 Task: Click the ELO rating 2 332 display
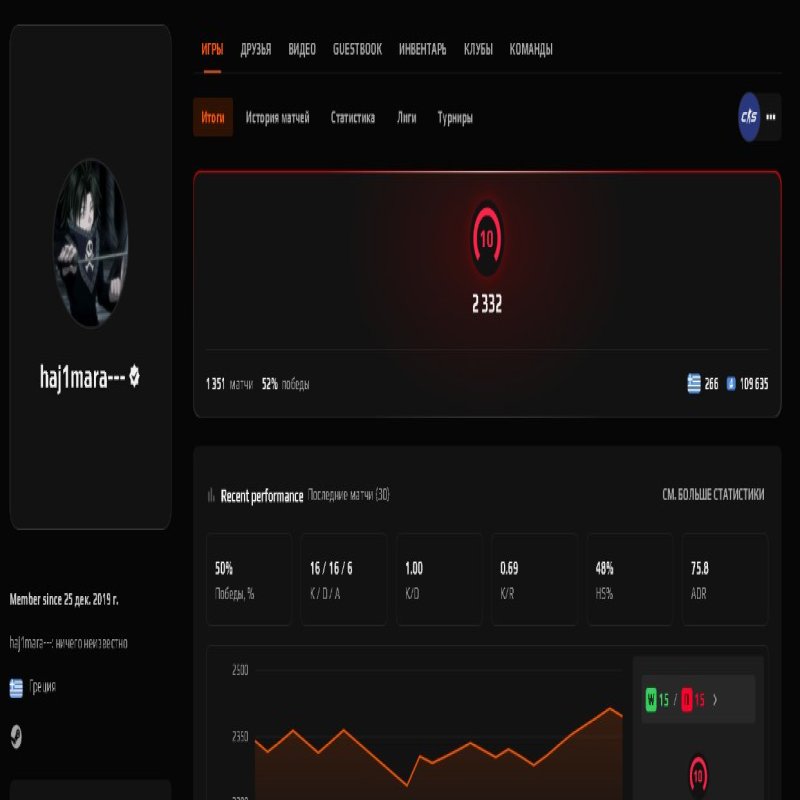point(487,302)
